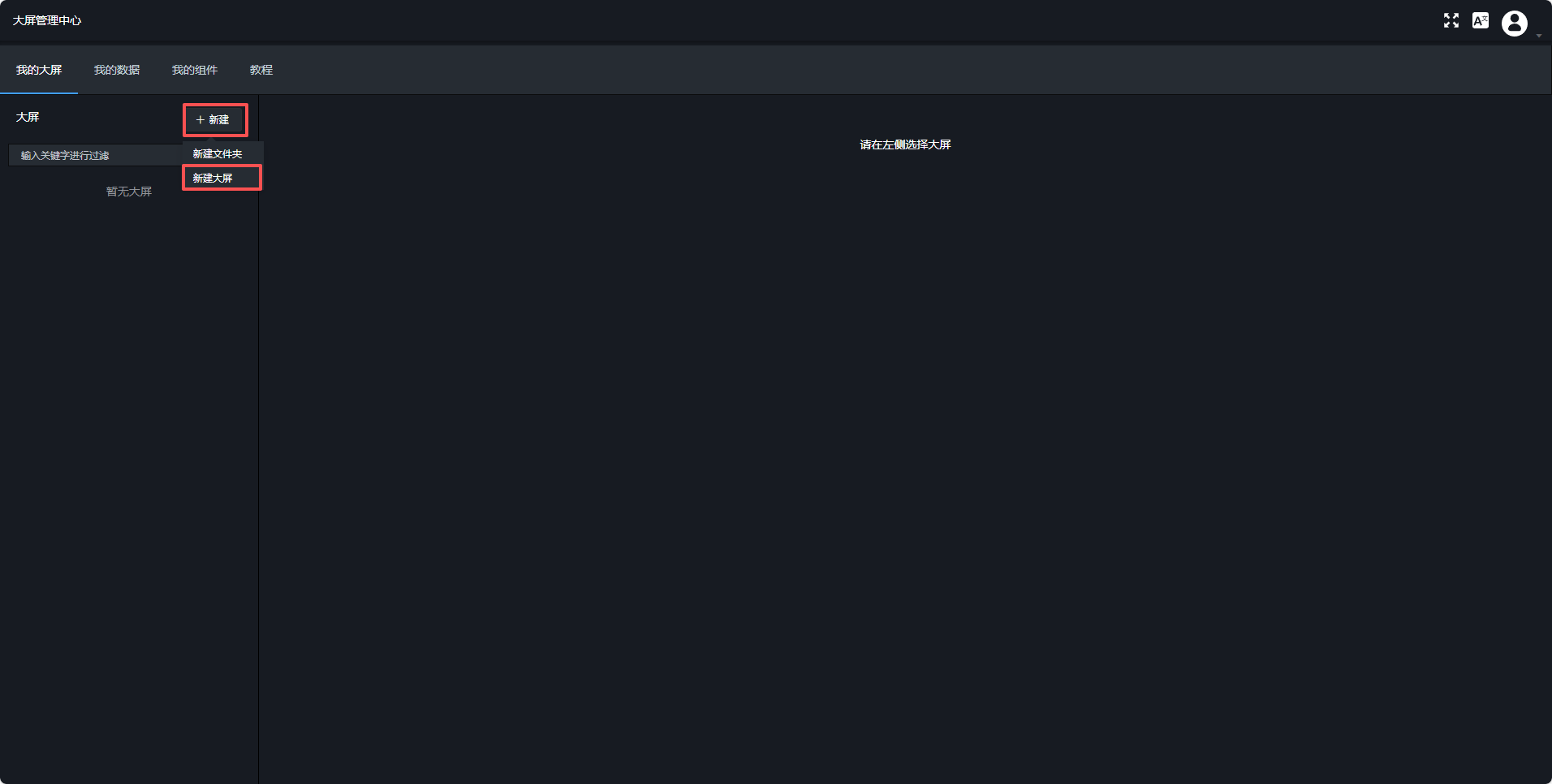1552x784 pixels.
Task: Click empty area below 暂无大屏 in sidebar
Action: [x=129, y=487]
